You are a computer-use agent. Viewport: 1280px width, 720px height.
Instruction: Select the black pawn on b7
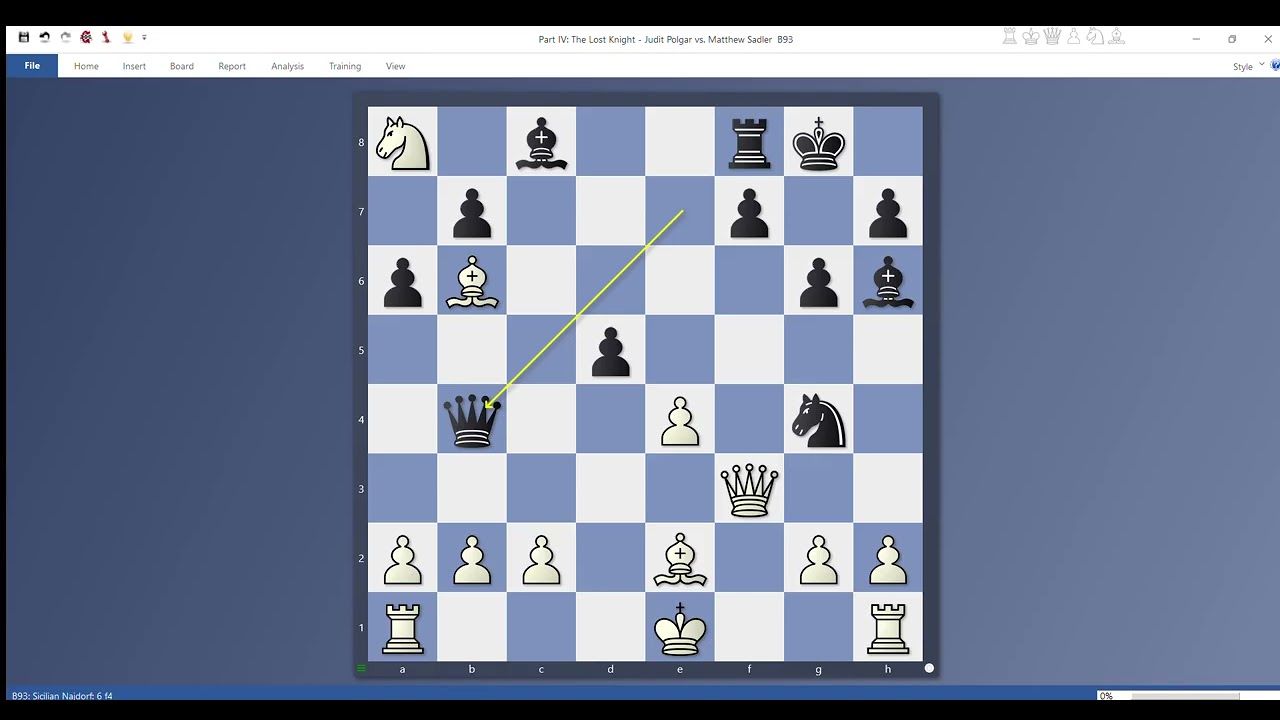(x=472, y=211)
